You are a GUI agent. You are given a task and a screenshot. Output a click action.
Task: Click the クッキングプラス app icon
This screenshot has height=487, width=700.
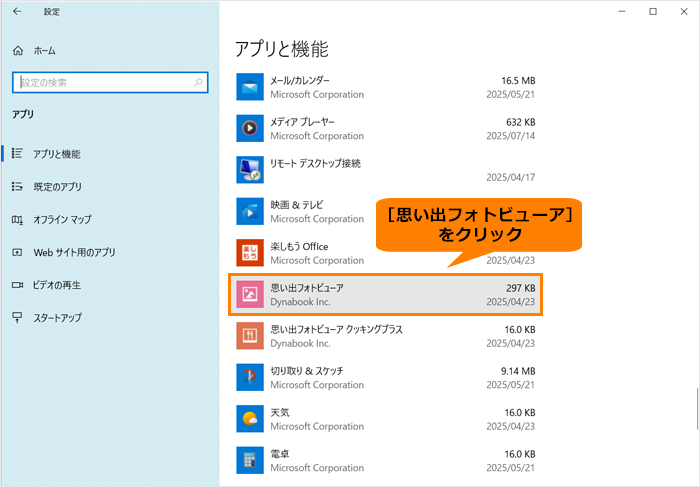250,336
